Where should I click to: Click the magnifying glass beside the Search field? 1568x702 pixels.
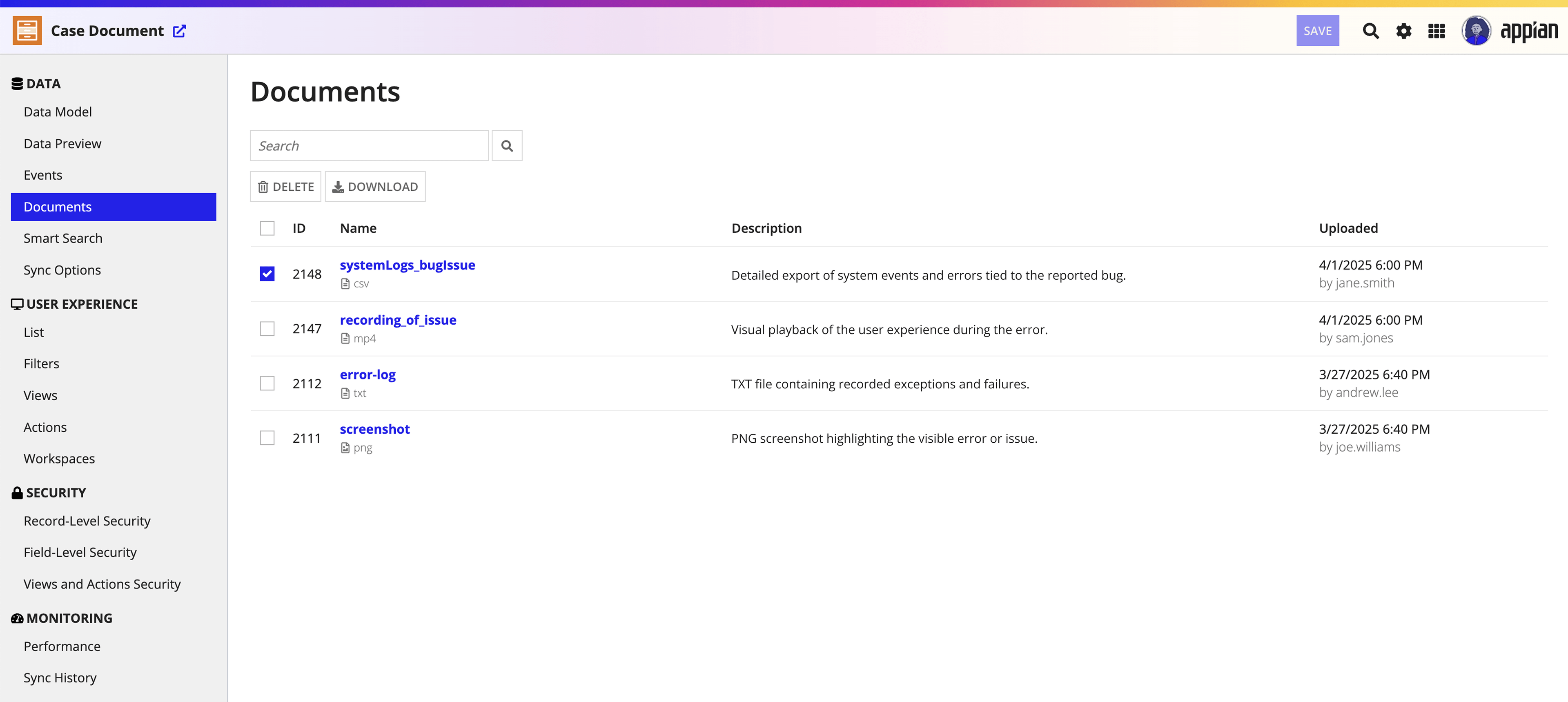coord(507,145)
